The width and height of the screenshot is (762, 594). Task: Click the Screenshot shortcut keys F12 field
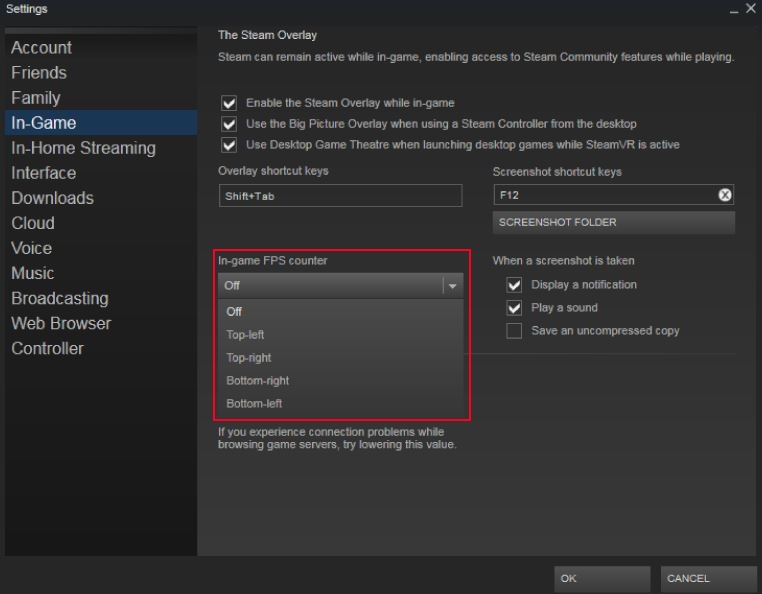[614, 195]
